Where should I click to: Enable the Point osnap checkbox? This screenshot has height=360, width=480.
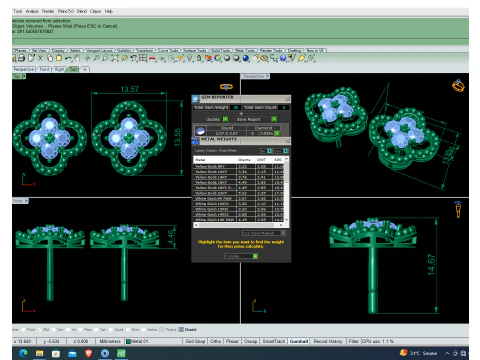pos(23,329)
